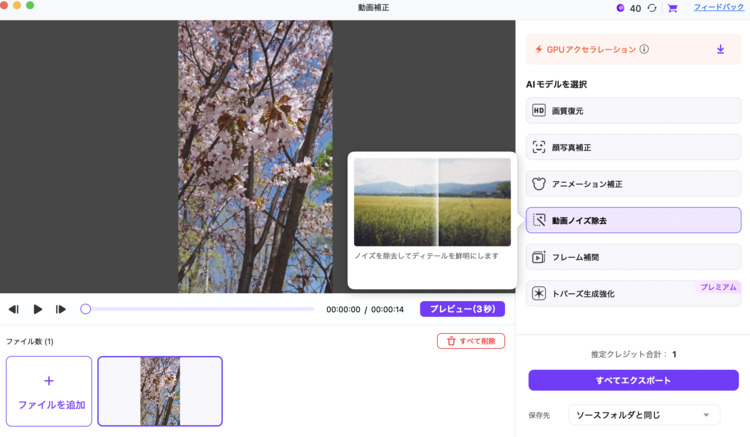Viewport: 750px width, 437px height.
Task: Click the GPU acceleration info icon
Action: [644, 49]
